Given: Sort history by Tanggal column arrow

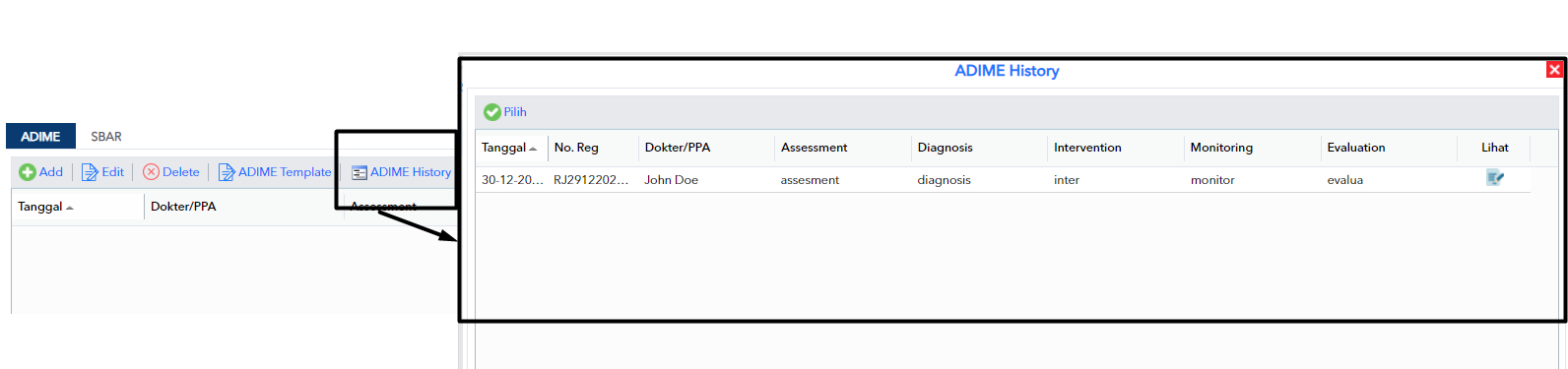Looking at the screenshot, I should (x=533, y=149).
